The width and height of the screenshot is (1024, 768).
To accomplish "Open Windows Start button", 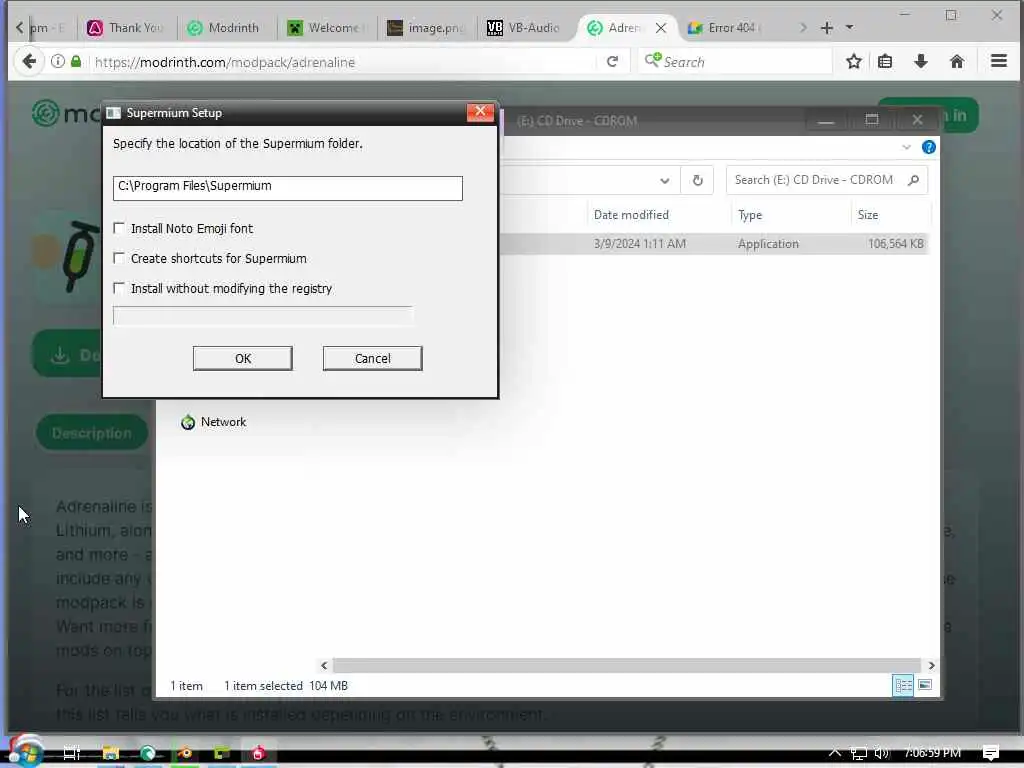I will 25,752.
